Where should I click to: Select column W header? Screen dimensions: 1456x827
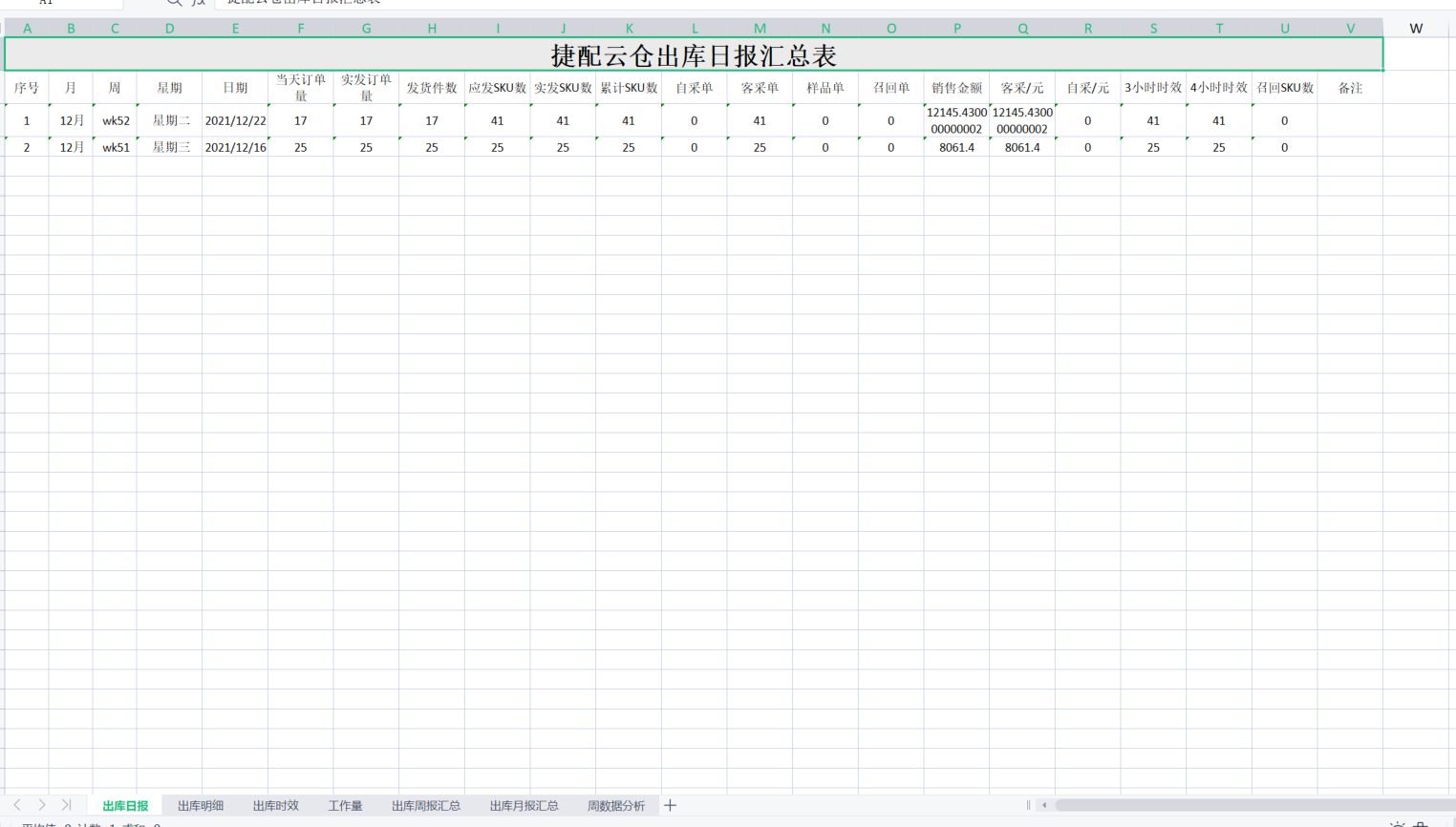tap(1416, 28)
